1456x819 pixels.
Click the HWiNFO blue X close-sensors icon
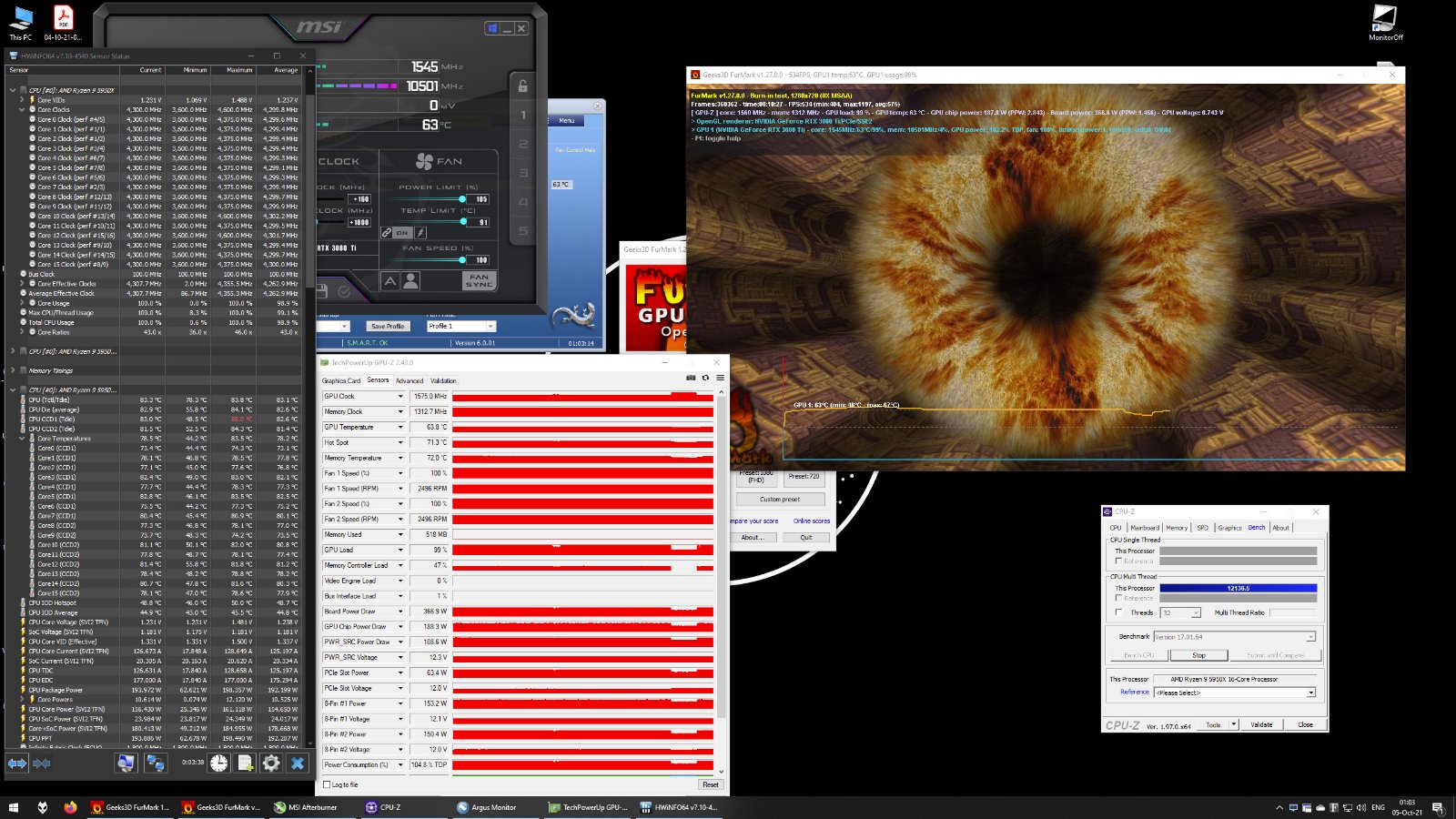pyautogui.click(x=298, y=763)
